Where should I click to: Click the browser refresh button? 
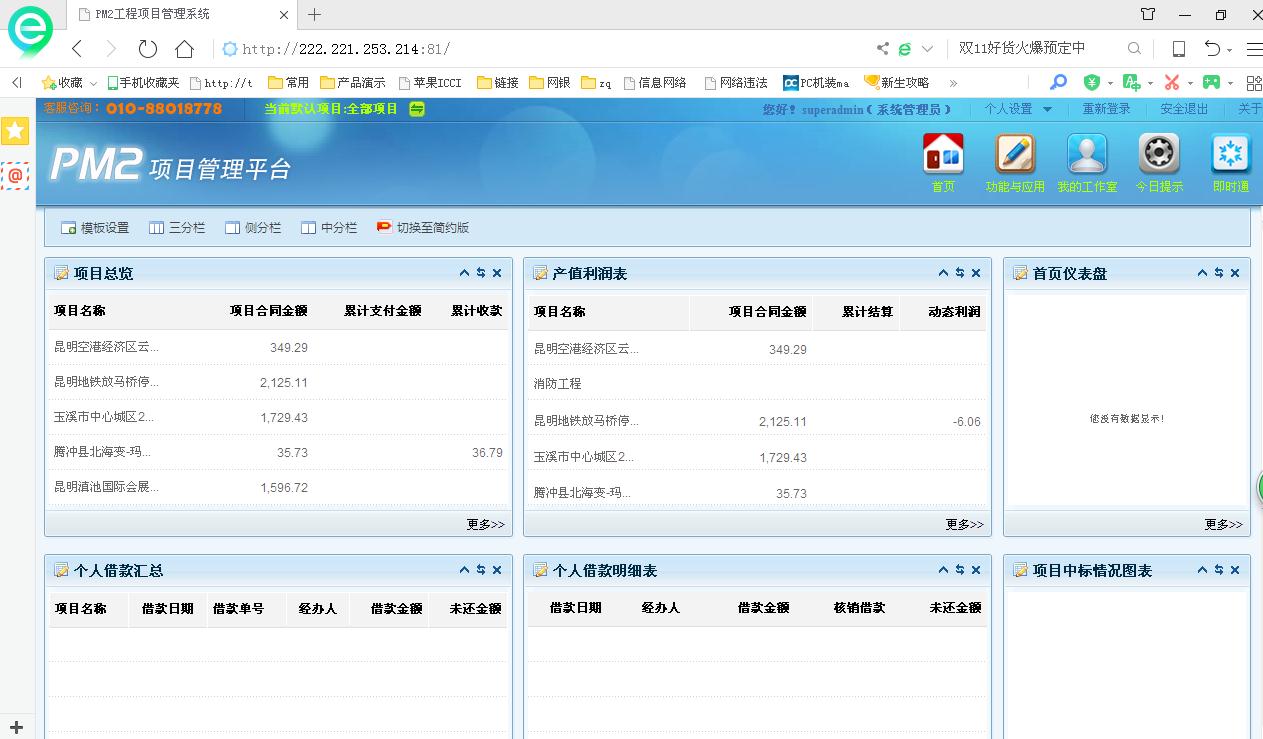(x=148, y=49)
